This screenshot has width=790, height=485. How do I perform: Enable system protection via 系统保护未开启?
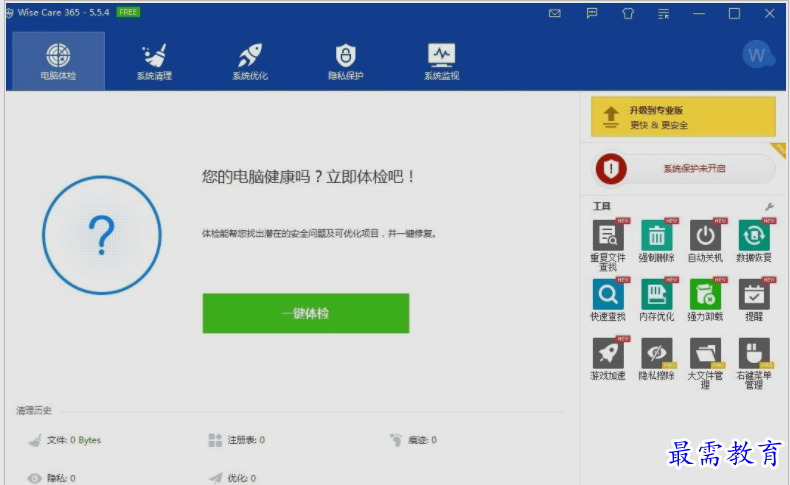click(x=685, y=169)
